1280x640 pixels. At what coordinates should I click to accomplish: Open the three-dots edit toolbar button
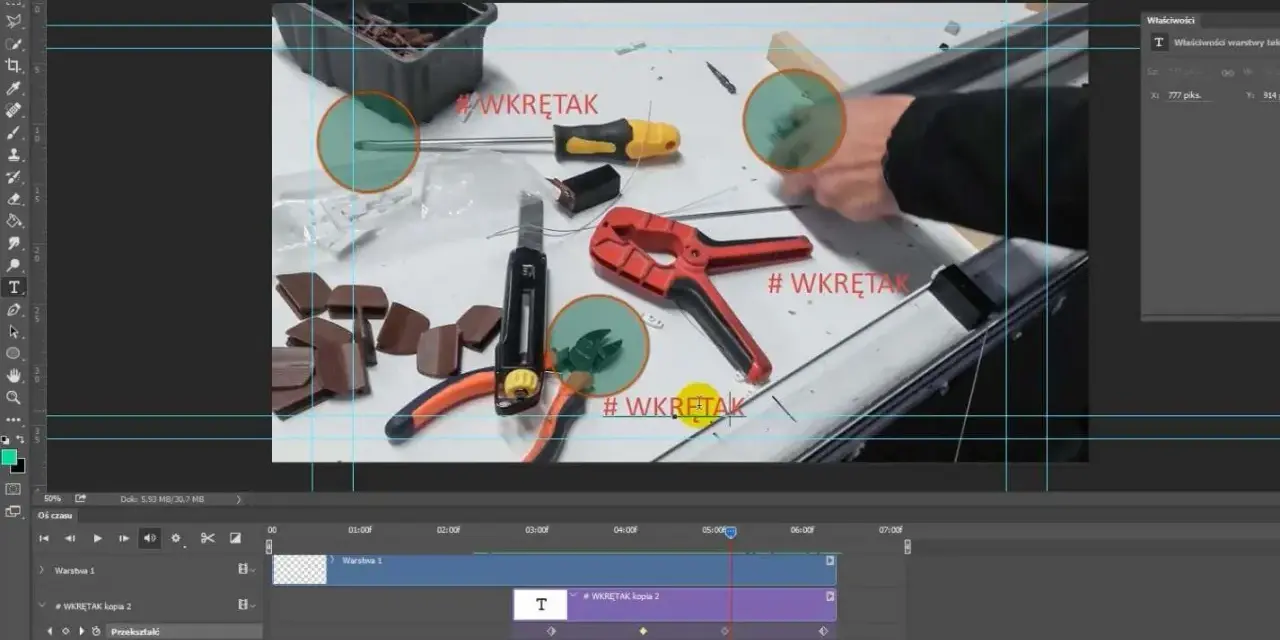click(14, 419)
